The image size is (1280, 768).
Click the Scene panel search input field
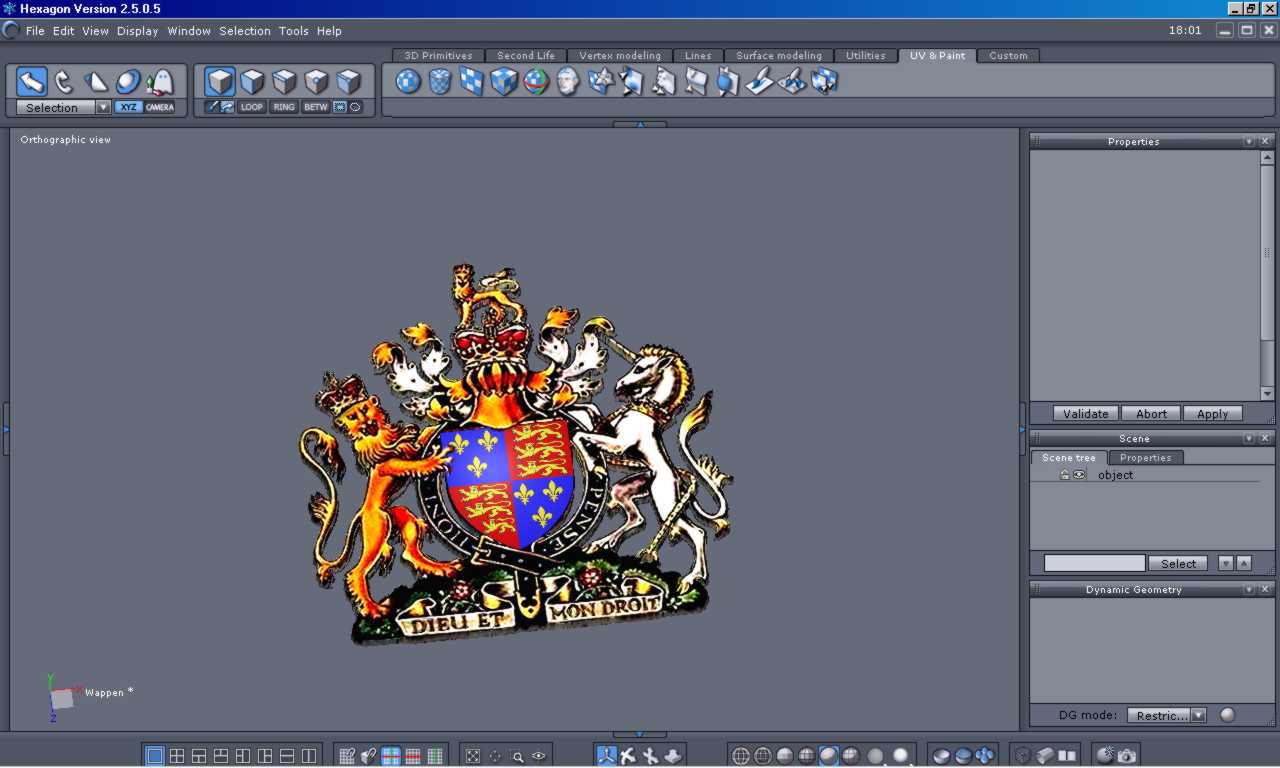(x=1095, y=564)
